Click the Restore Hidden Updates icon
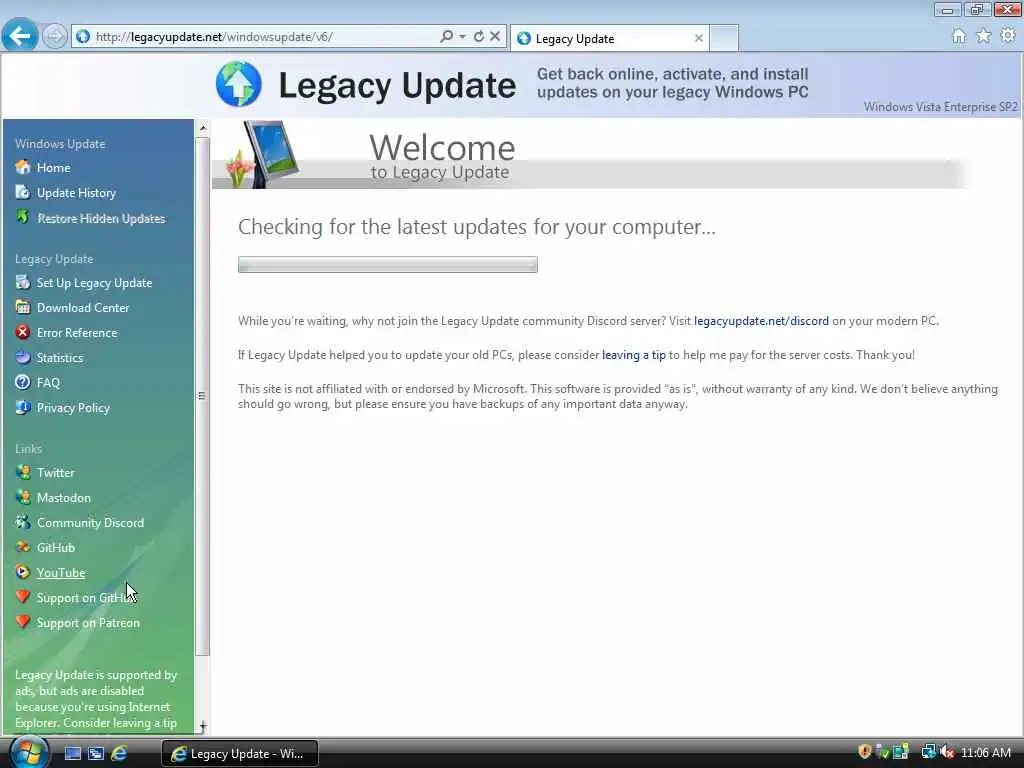This screenshot has width=1024, height=768. point(23,217)
